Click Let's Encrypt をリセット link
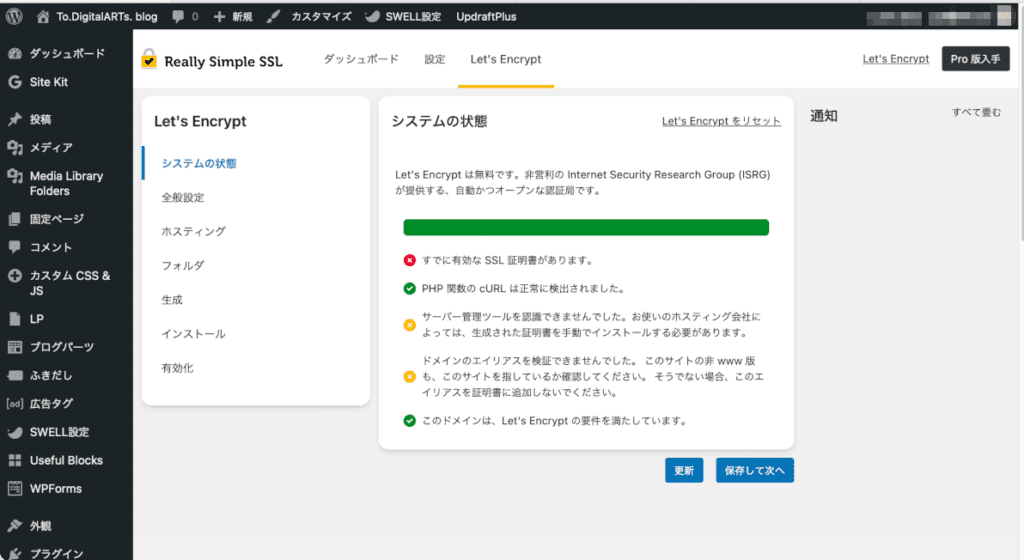Image resolution: width=1024 pixels, height=560 pixels. [x=721, y=121]
